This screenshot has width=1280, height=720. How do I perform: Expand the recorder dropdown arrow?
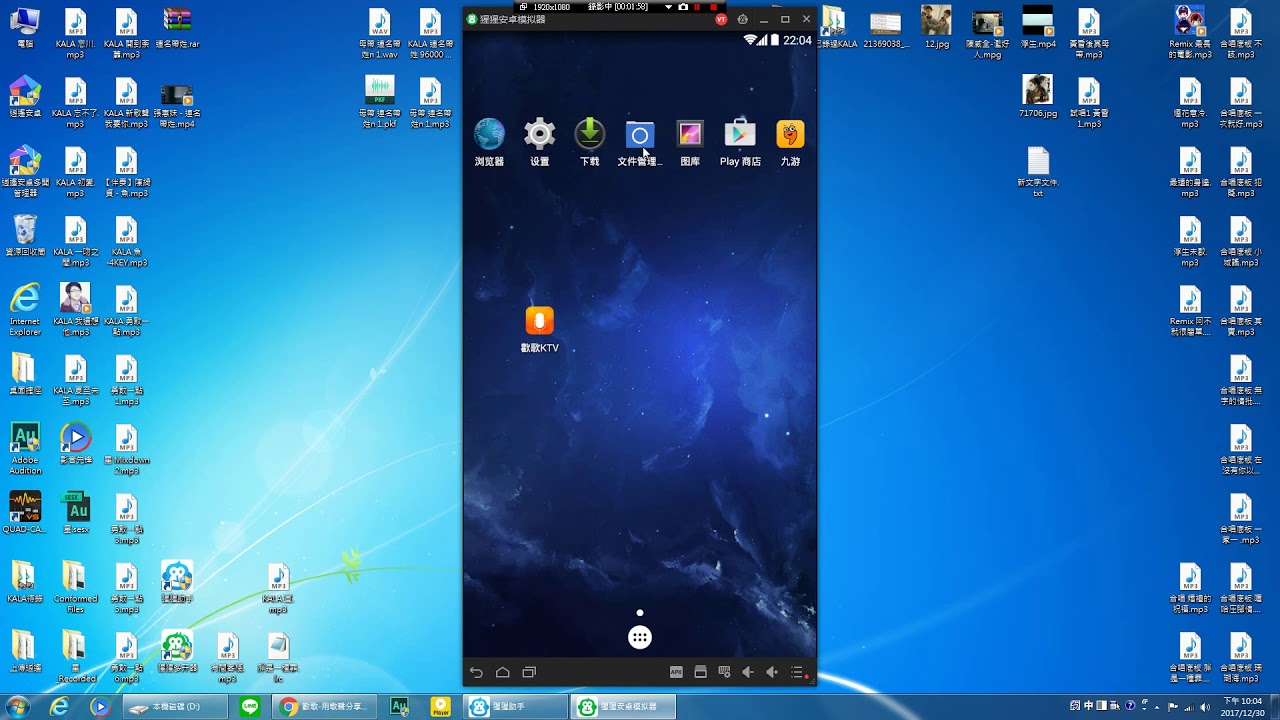click(668, 6)
